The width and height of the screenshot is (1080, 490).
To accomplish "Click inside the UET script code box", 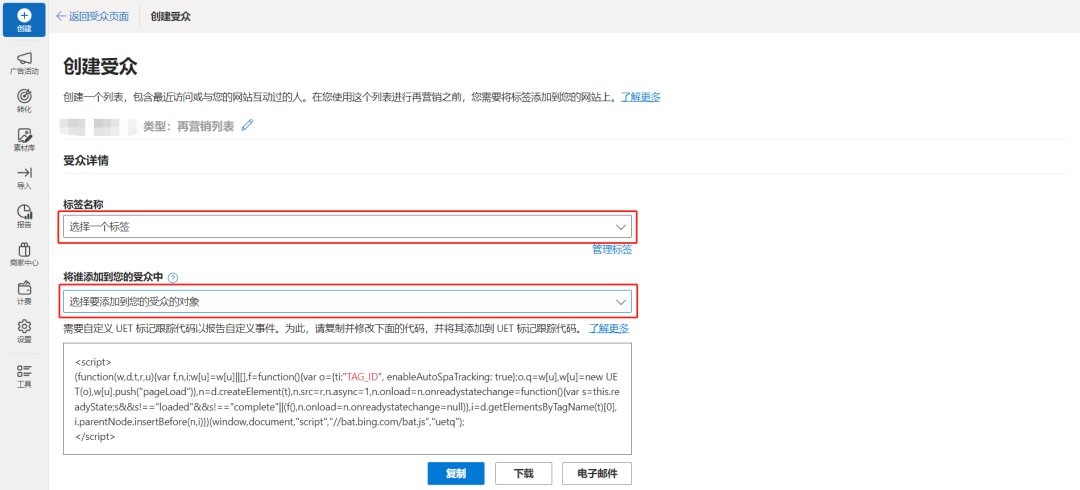I will click(x=347, y=398).
